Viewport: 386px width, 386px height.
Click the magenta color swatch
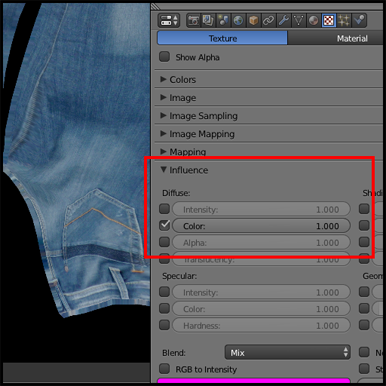[x=253, y=381]
